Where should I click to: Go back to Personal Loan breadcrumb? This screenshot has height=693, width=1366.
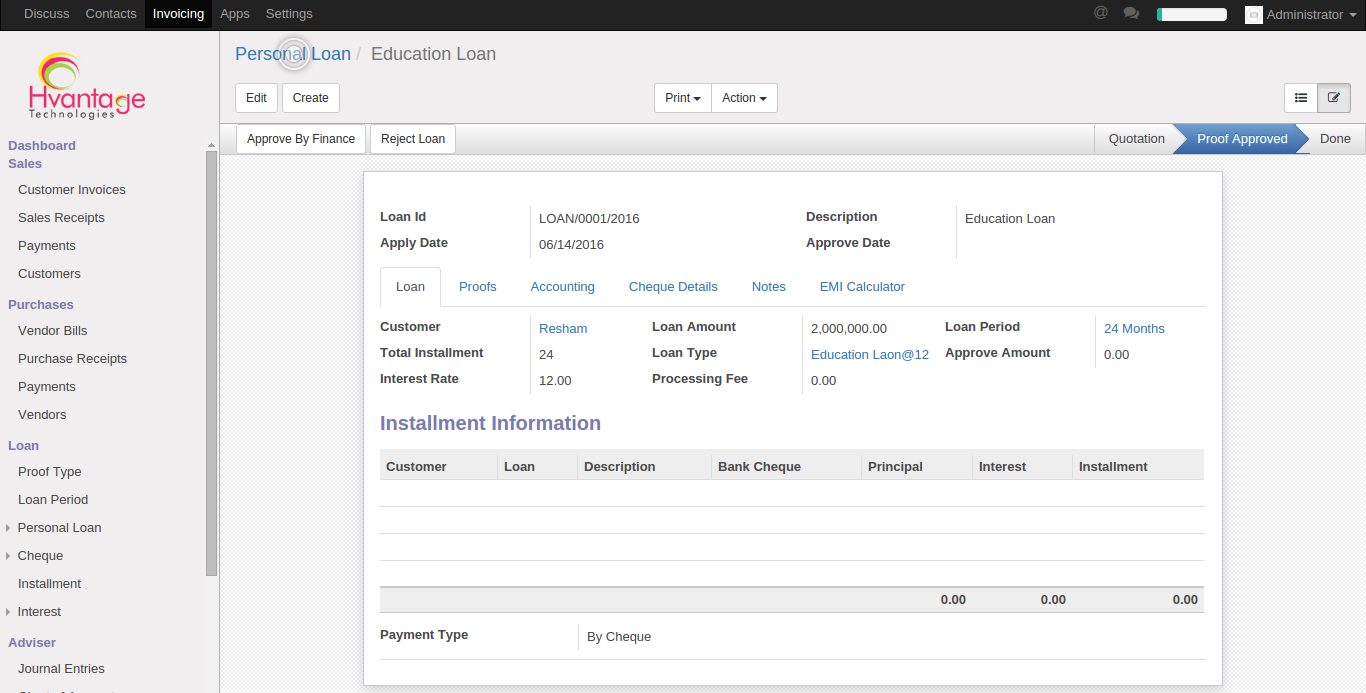pos(293,54)
